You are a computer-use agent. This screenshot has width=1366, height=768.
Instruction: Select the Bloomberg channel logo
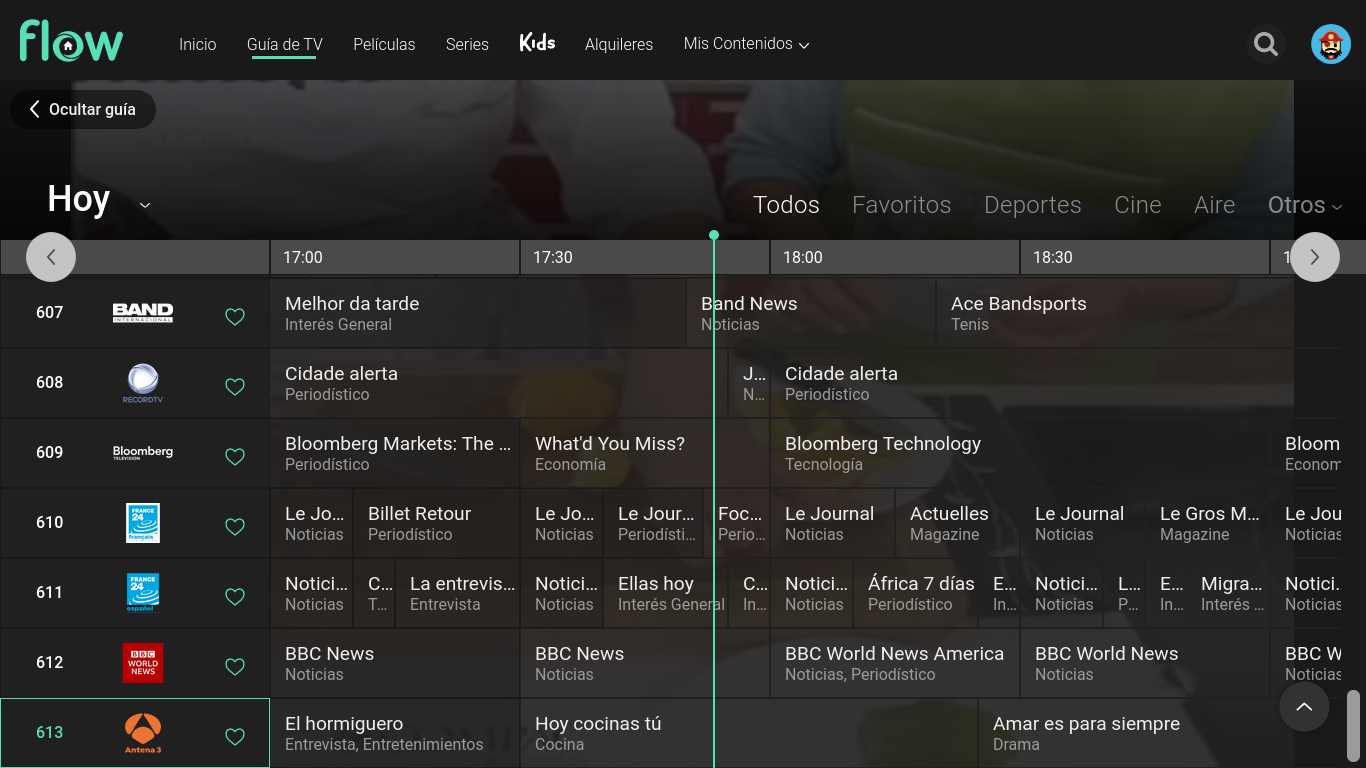click(x=143, y=452)
